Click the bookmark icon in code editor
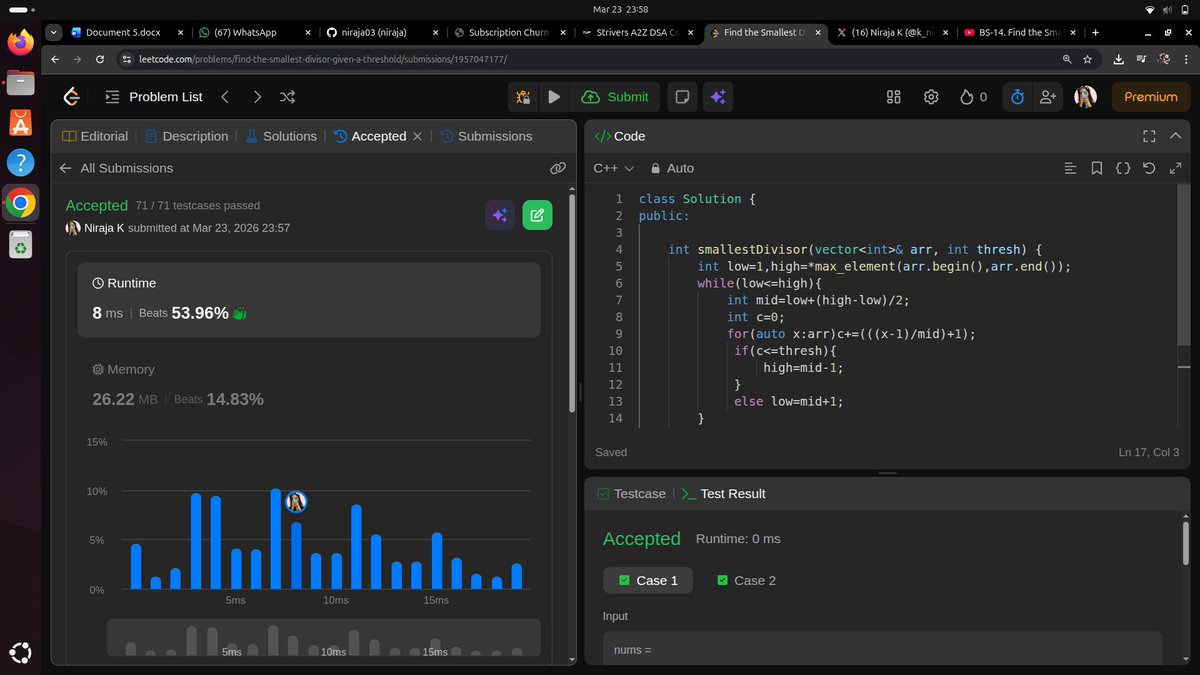This screenshot has width=1200, height=675. tap(1097, 168)
